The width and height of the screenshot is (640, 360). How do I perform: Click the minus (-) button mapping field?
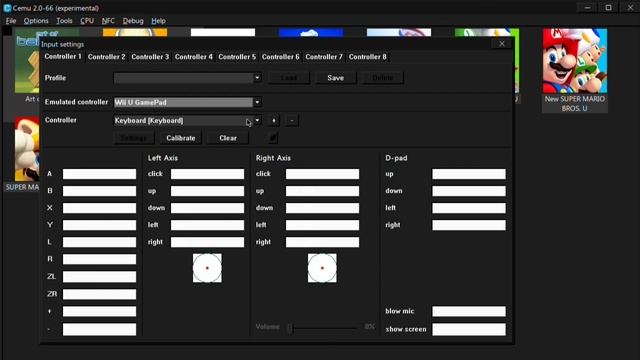pyautogui.click(x=99, y=329)
